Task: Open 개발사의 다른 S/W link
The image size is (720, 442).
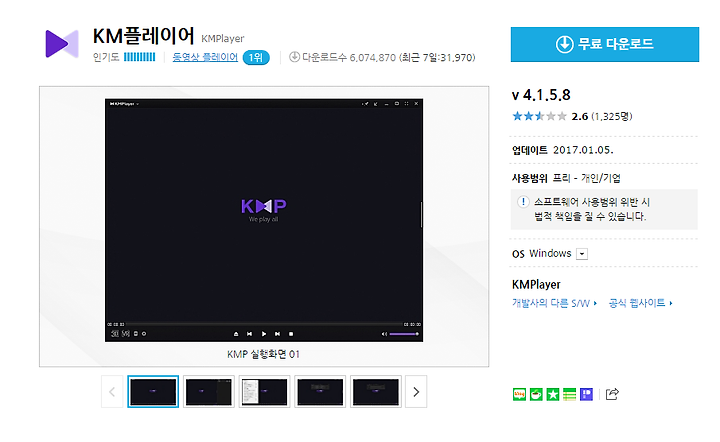Action: tap(554, 303)
